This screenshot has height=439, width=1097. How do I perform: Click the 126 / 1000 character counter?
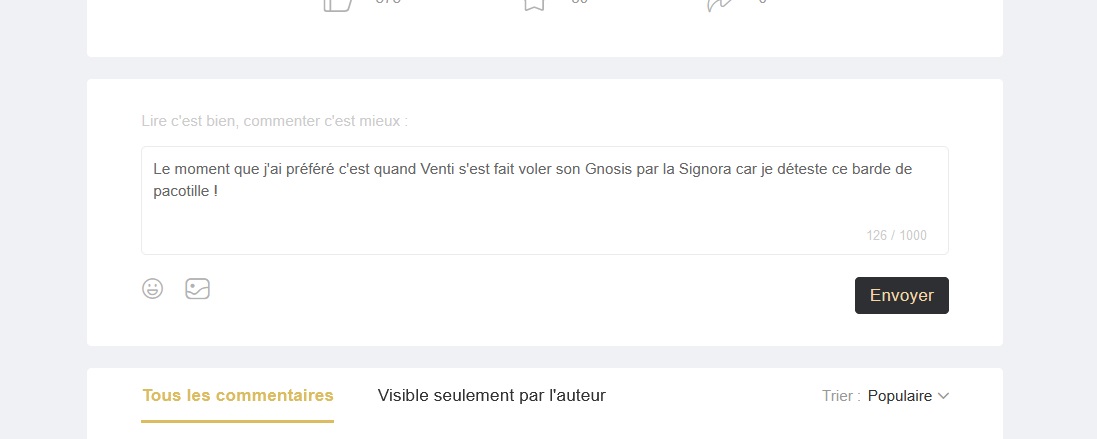896,235
